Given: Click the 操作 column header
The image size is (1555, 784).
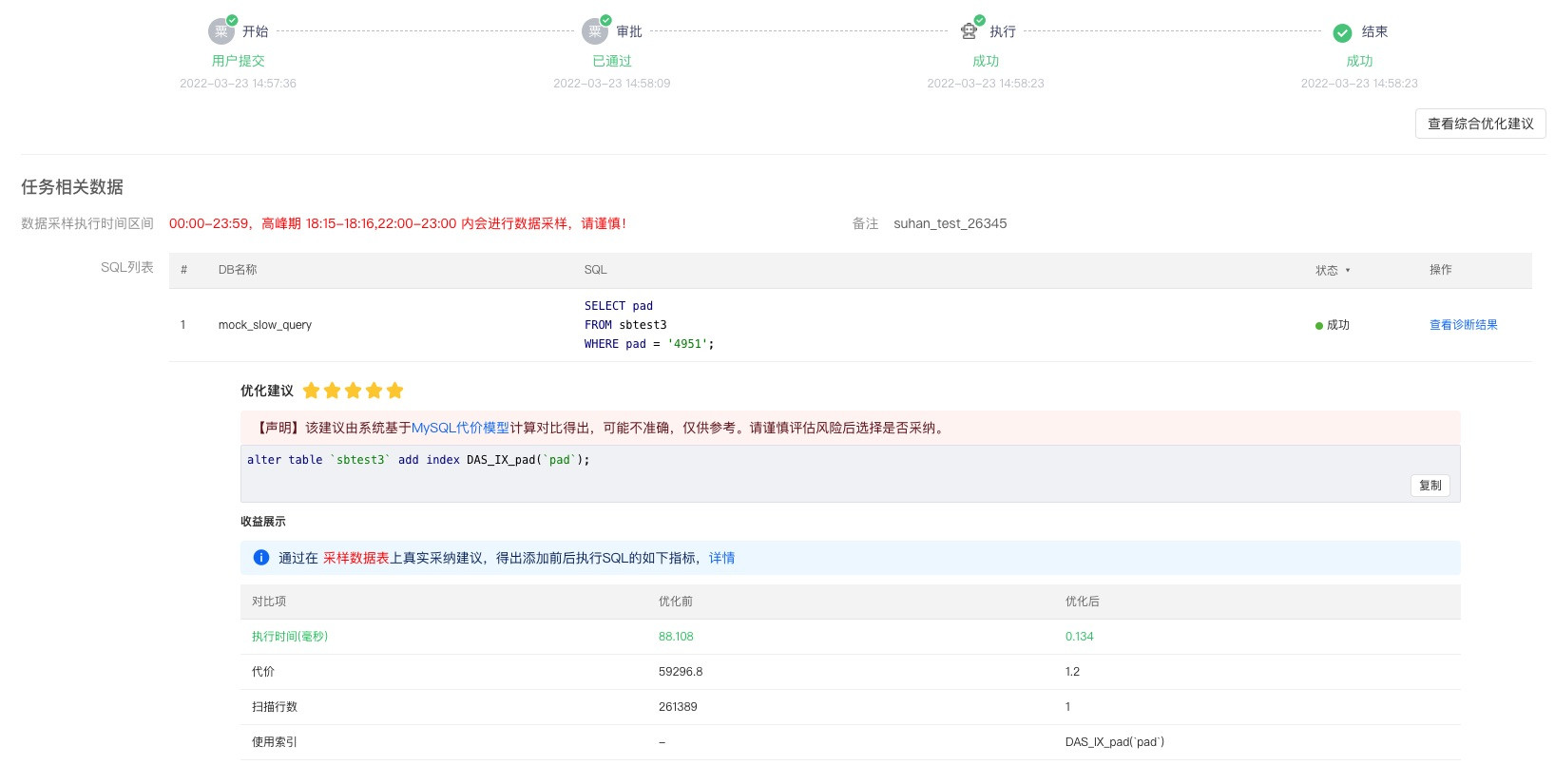Looking at the screenshot, I should [1441, 270].
